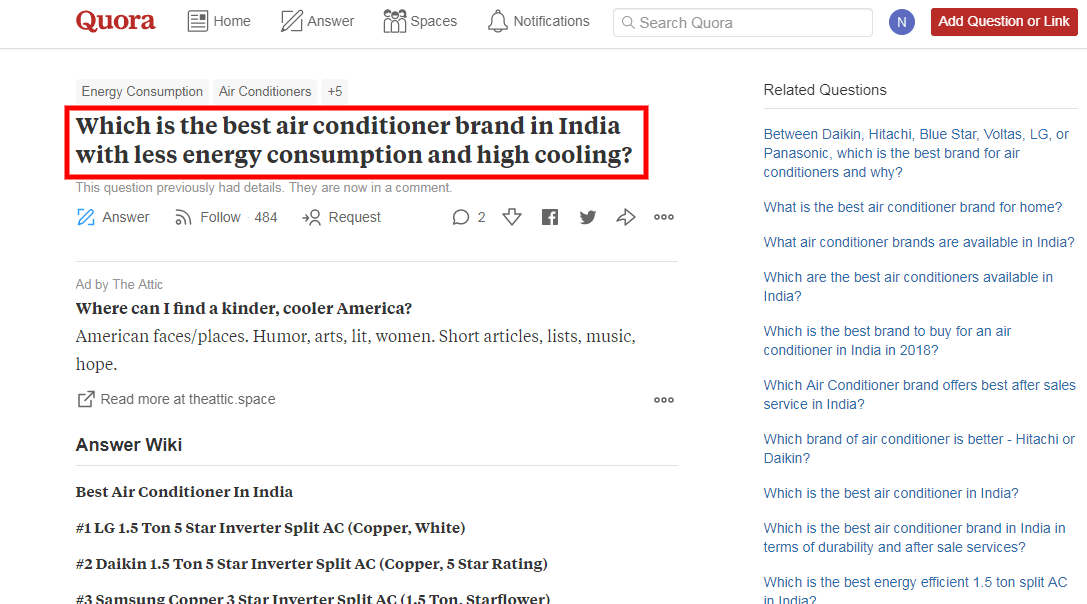Open question's more options ellipsis
Screen dimensions: 1087x604
663,217
